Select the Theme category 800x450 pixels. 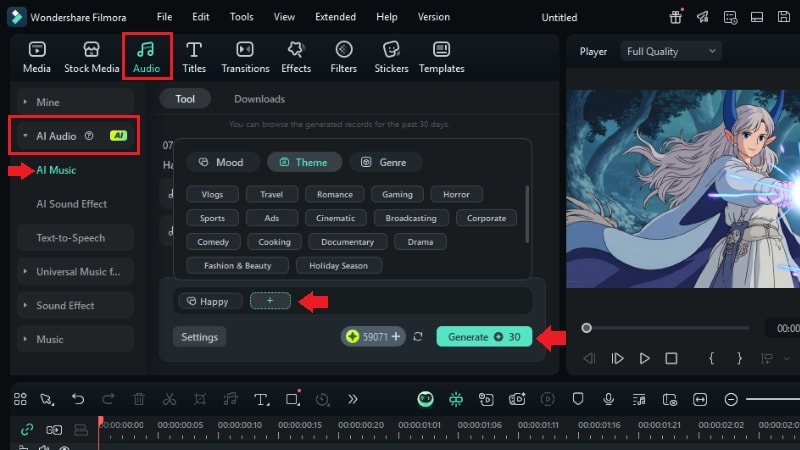[304, 162]
